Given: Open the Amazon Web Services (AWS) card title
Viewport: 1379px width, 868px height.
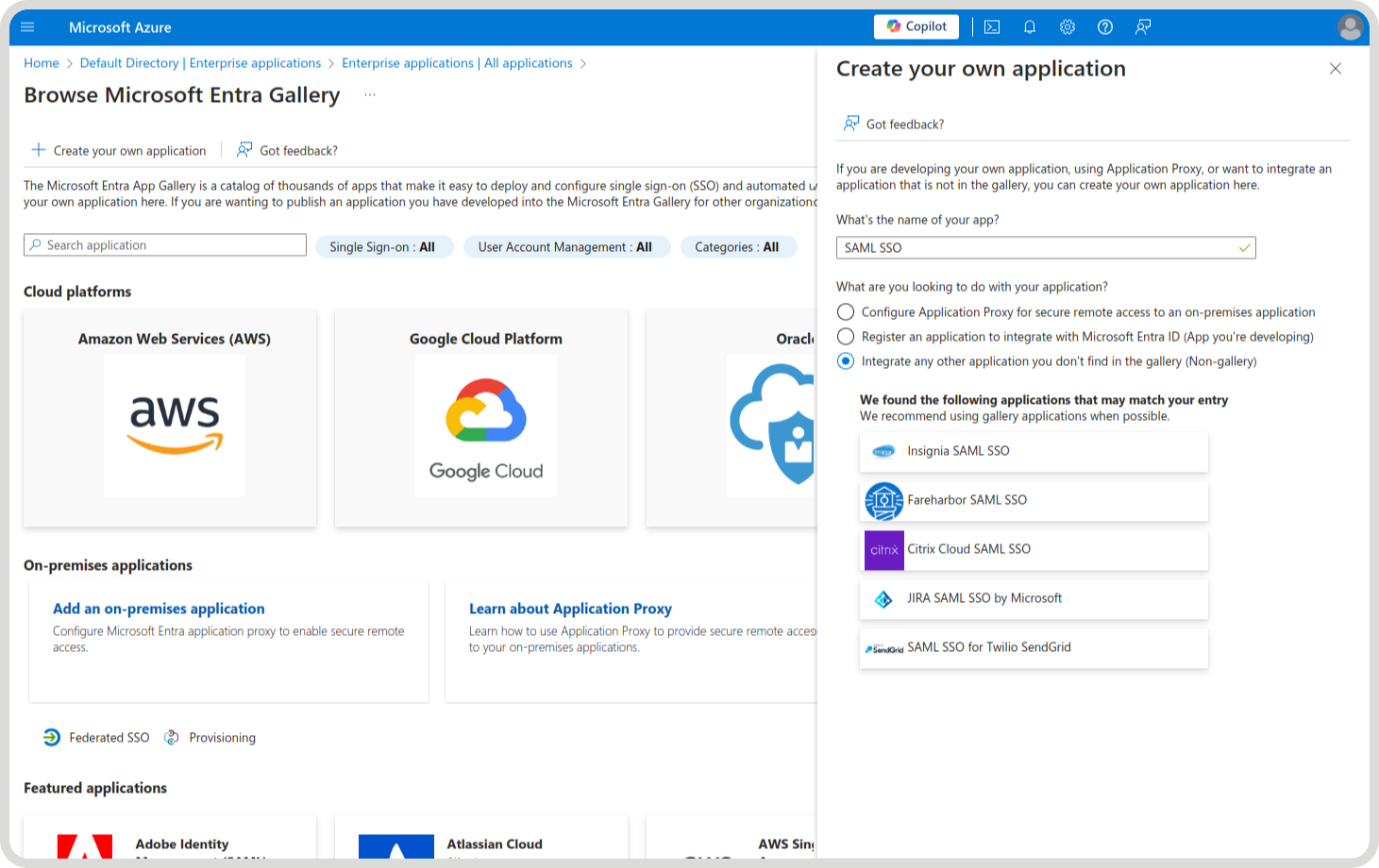Looking at the screenshot, I should pos(175,339).
